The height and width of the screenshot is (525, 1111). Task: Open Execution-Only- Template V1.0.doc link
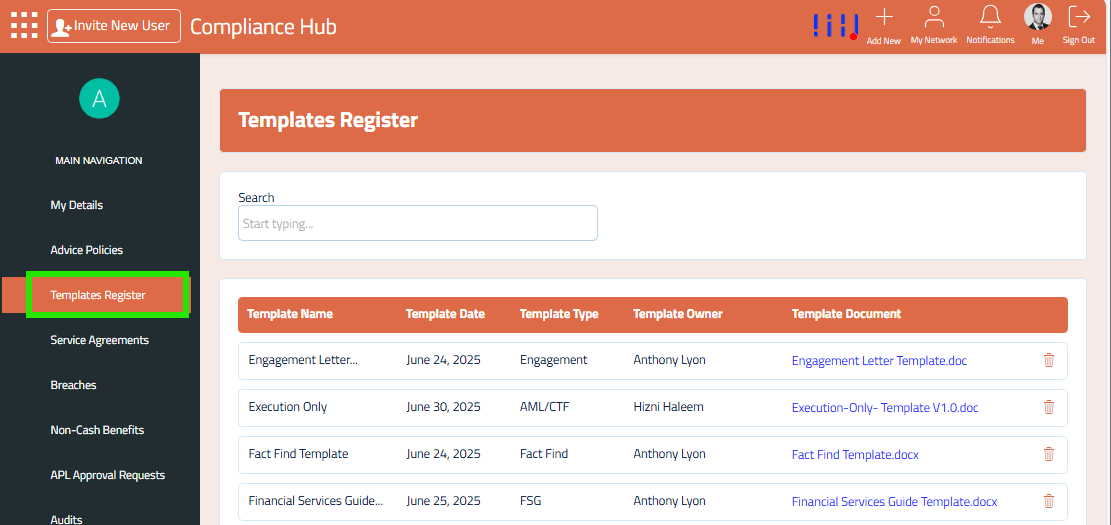pos(885,408)
